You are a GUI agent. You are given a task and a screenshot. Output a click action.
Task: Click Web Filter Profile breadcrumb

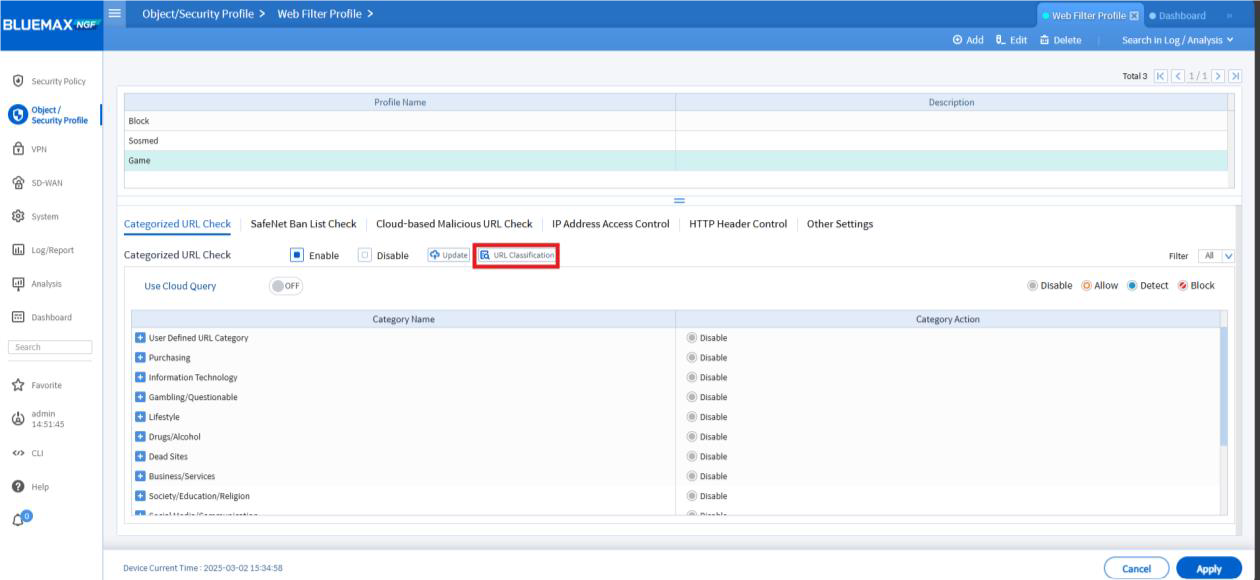319,13
